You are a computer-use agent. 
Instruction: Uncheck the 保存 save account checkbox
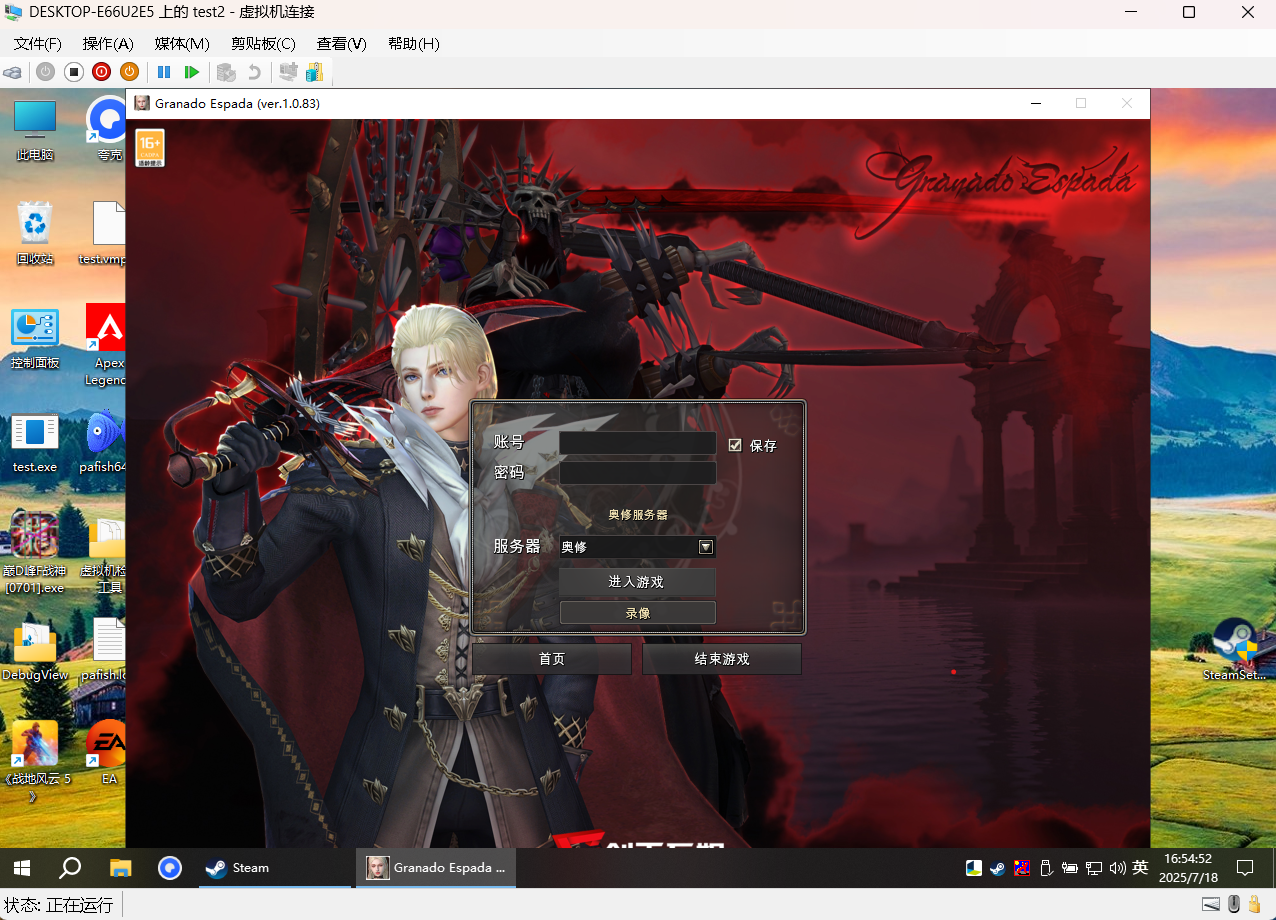coord(736,445)
